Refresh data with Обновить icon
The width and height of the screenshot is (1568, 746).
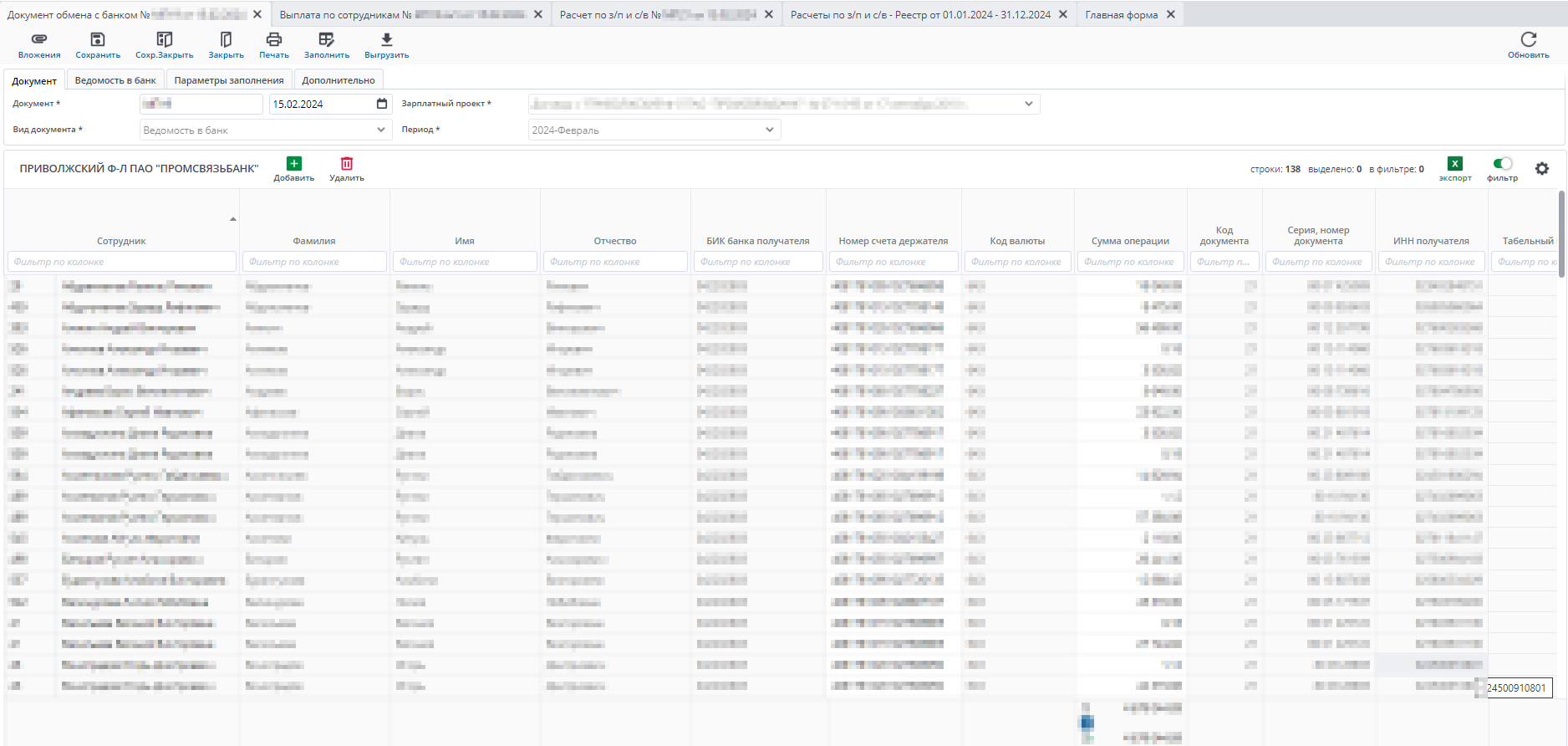point(1528,40)
